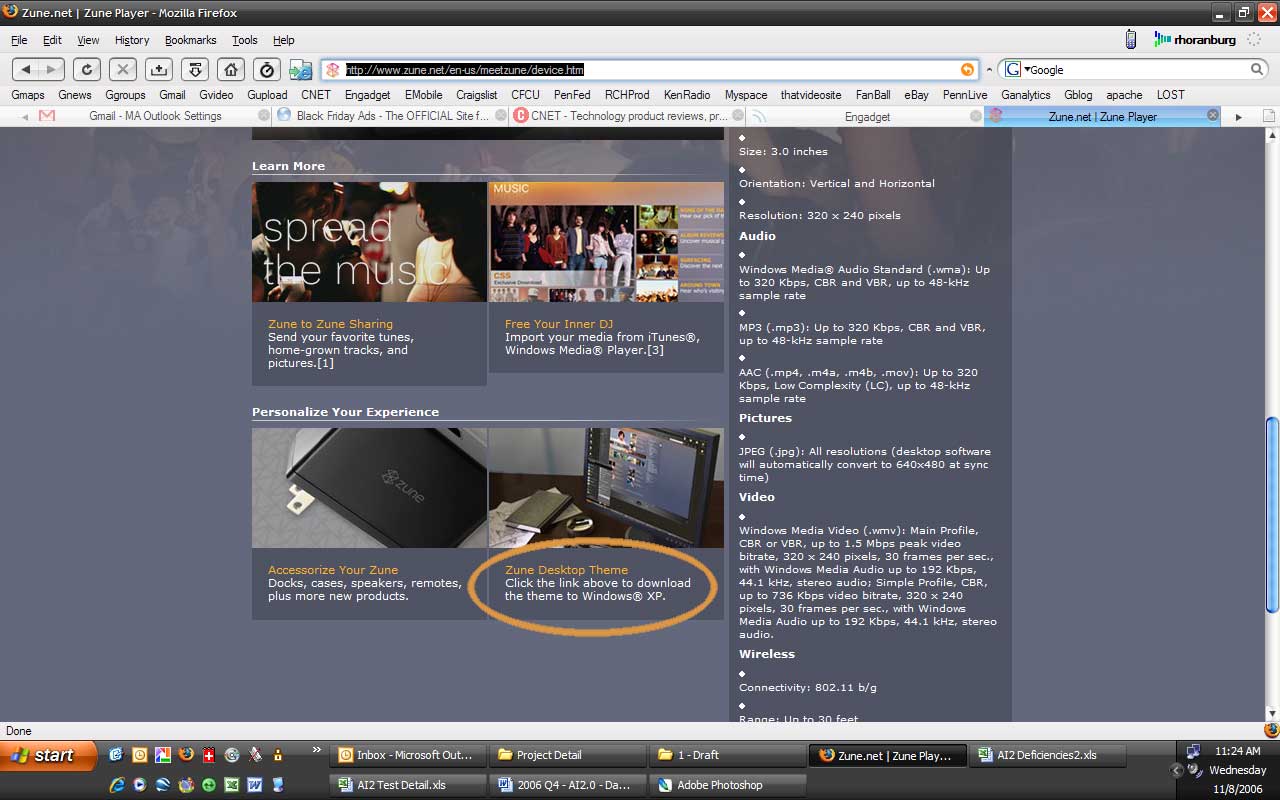Click the vertical scrollbar thumb
This screenshot has height=800, width=1280.
(1272, 513)
